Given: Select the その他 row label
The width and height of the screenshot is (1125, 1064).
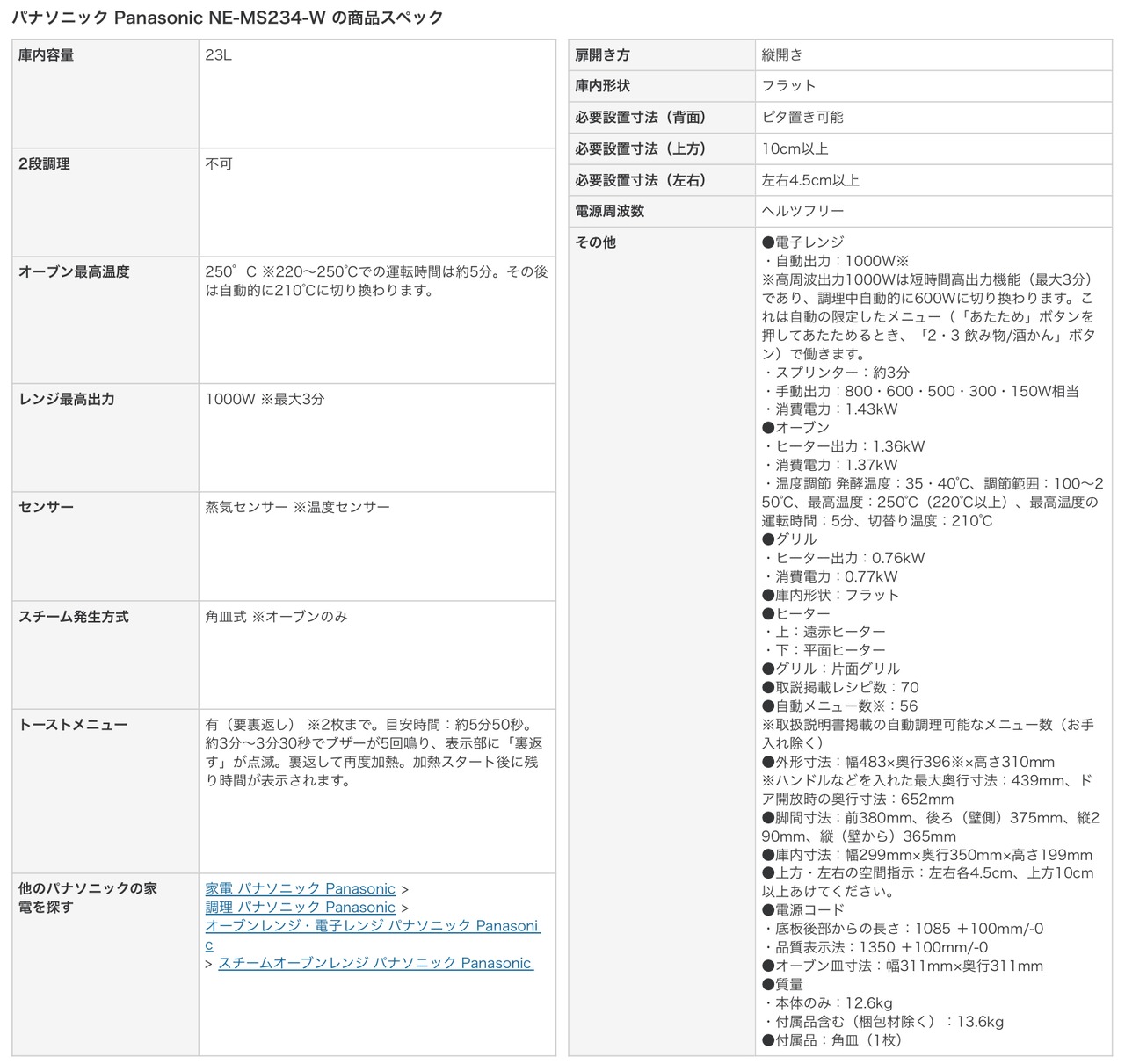Looking at the screenshot, I should (x=596, y=242).
